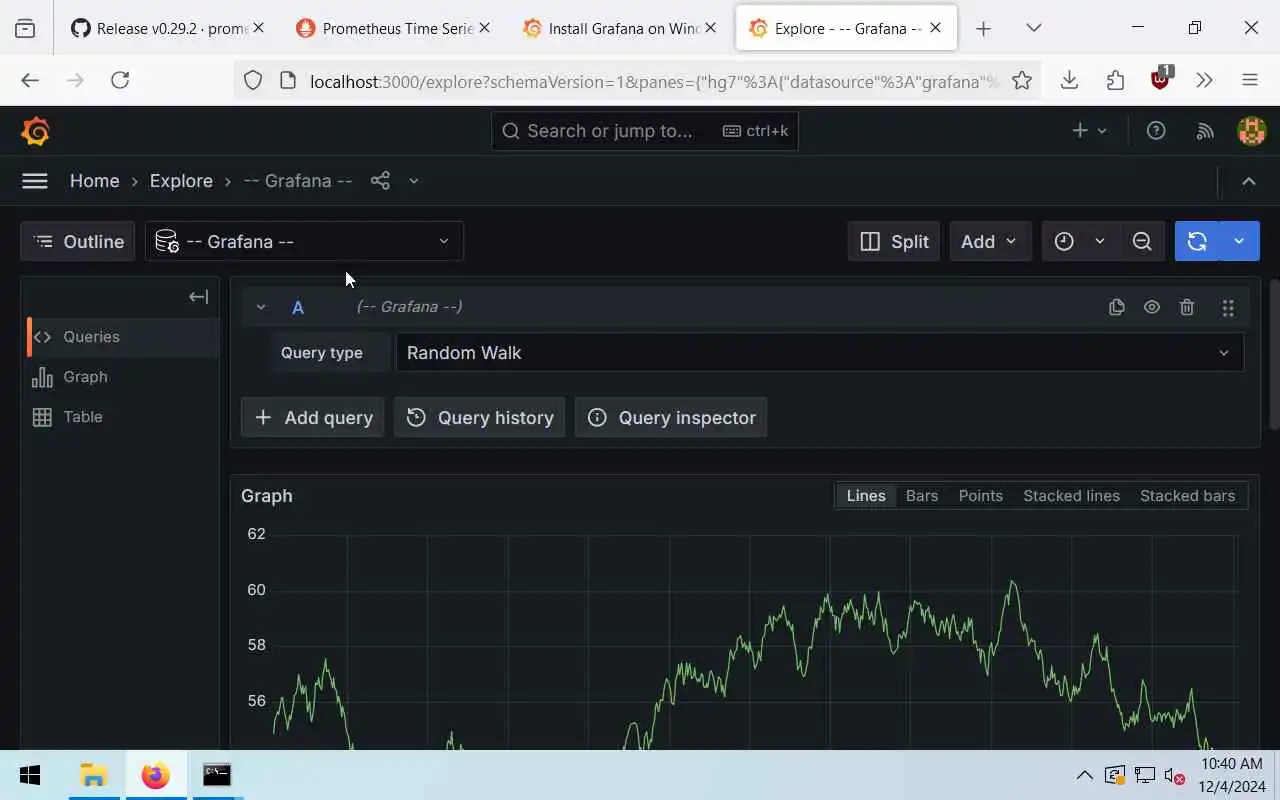Screen dimensions: 1280x800
Task: Open the Command Prompt taskbar icon
Action: 217,775
